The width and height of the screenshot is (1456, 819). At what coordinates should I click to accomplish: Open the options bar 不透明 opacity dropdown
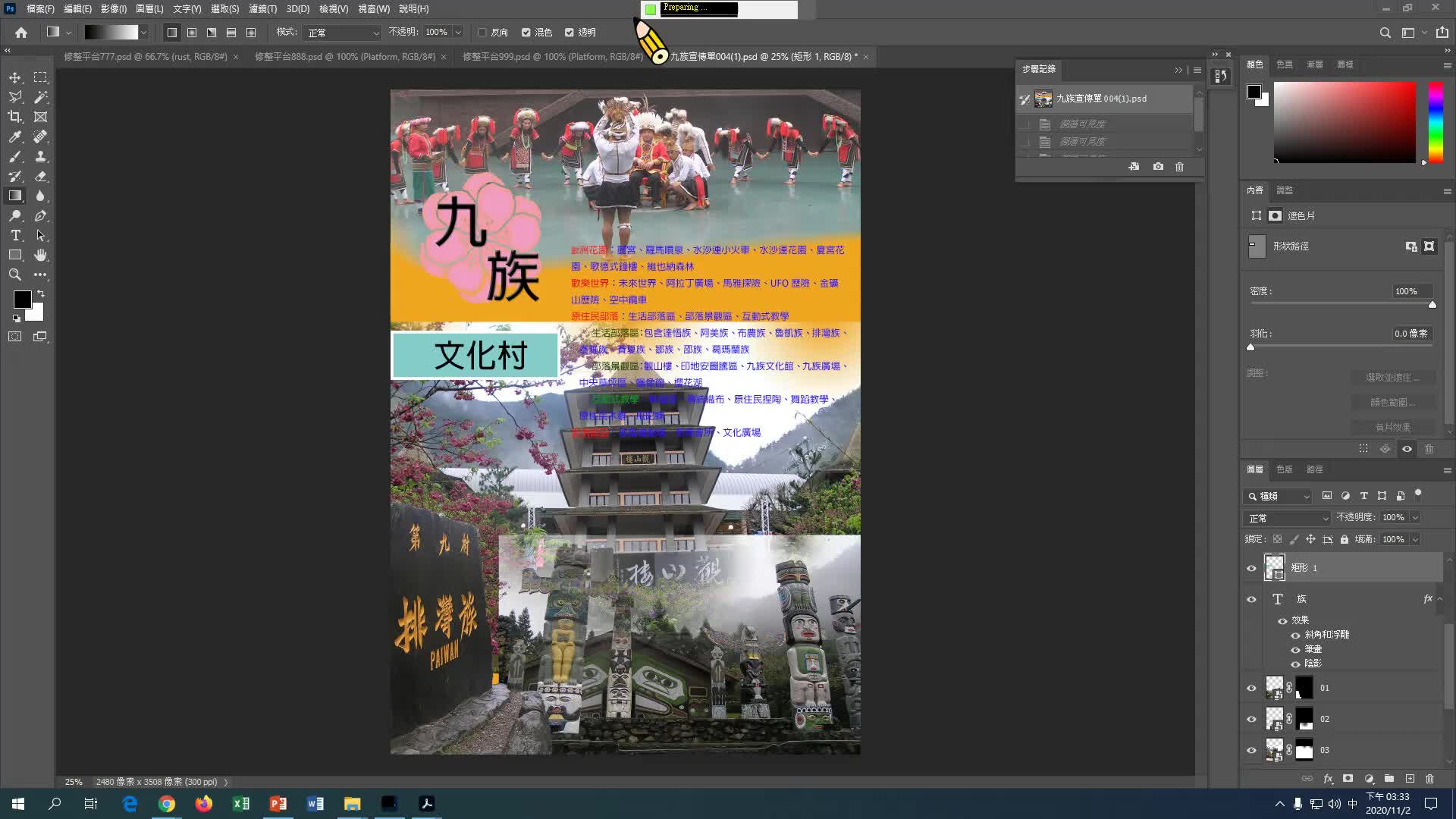tap(458, 33)
